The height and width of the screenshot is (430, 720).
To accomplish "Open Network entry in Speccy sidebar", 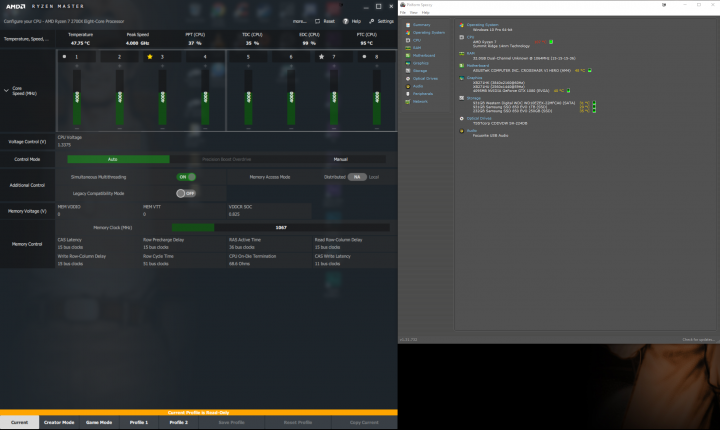I will pos(420,102).
